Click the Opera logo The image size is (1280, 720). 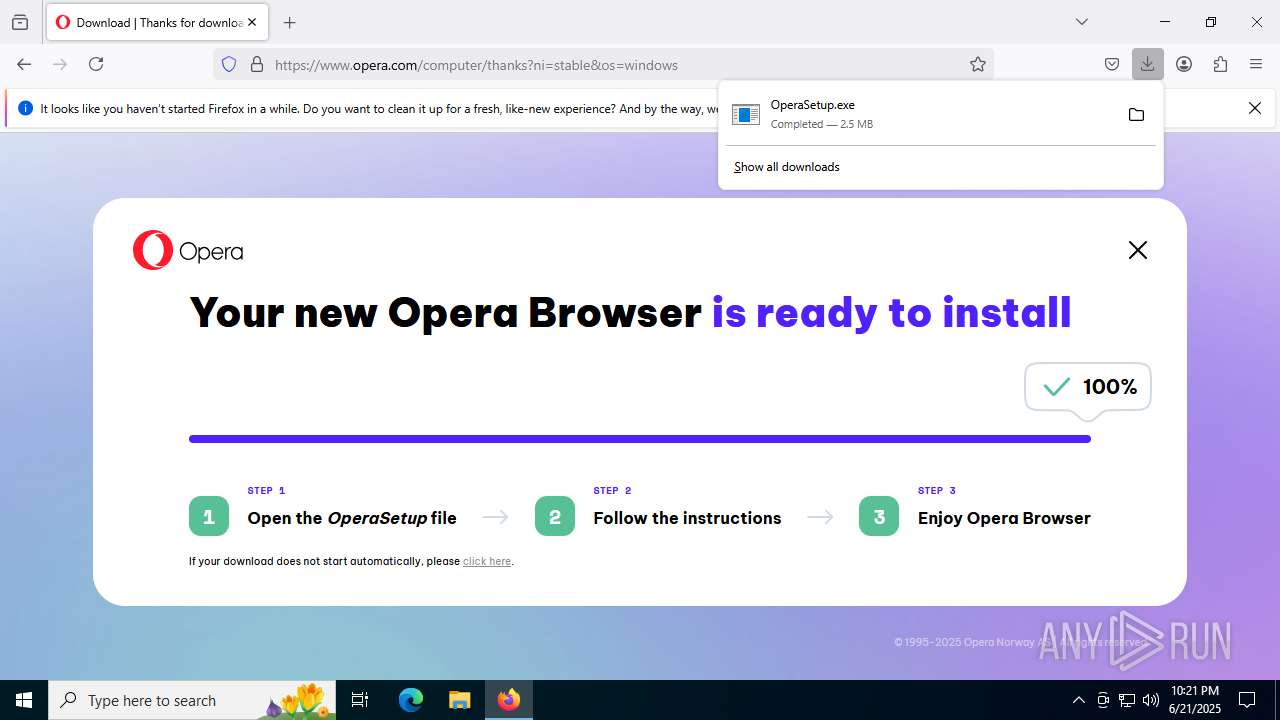[x=188, y=250]
